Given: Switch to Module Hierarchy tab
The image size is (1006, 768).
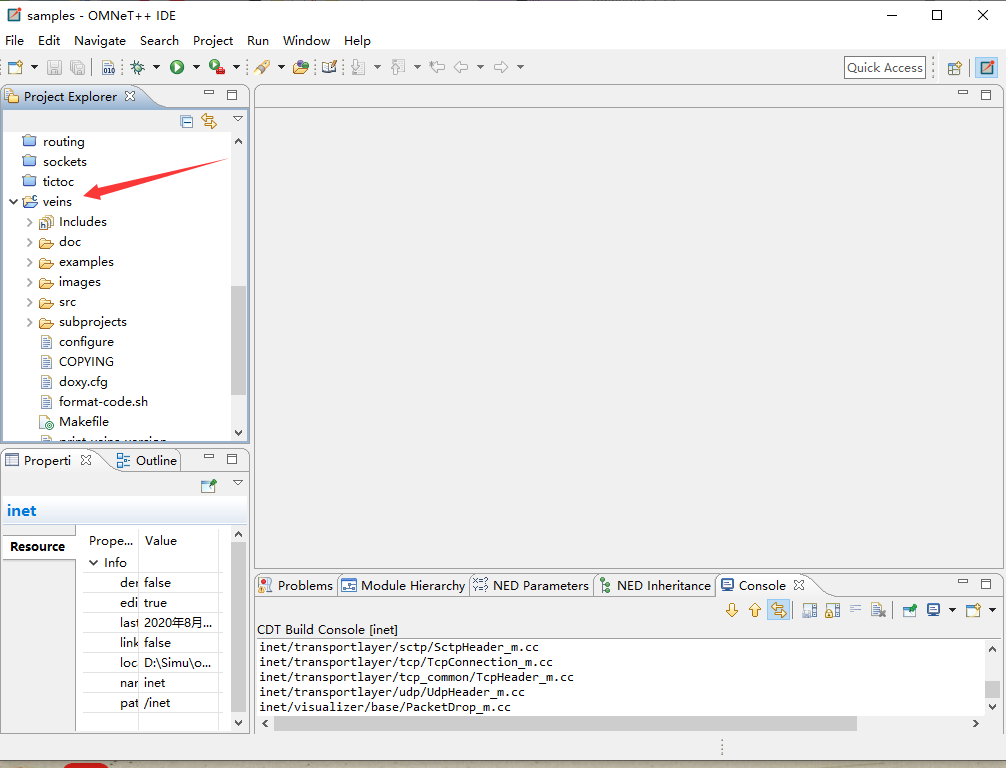Looking at the screenshot, I should 404,585.
